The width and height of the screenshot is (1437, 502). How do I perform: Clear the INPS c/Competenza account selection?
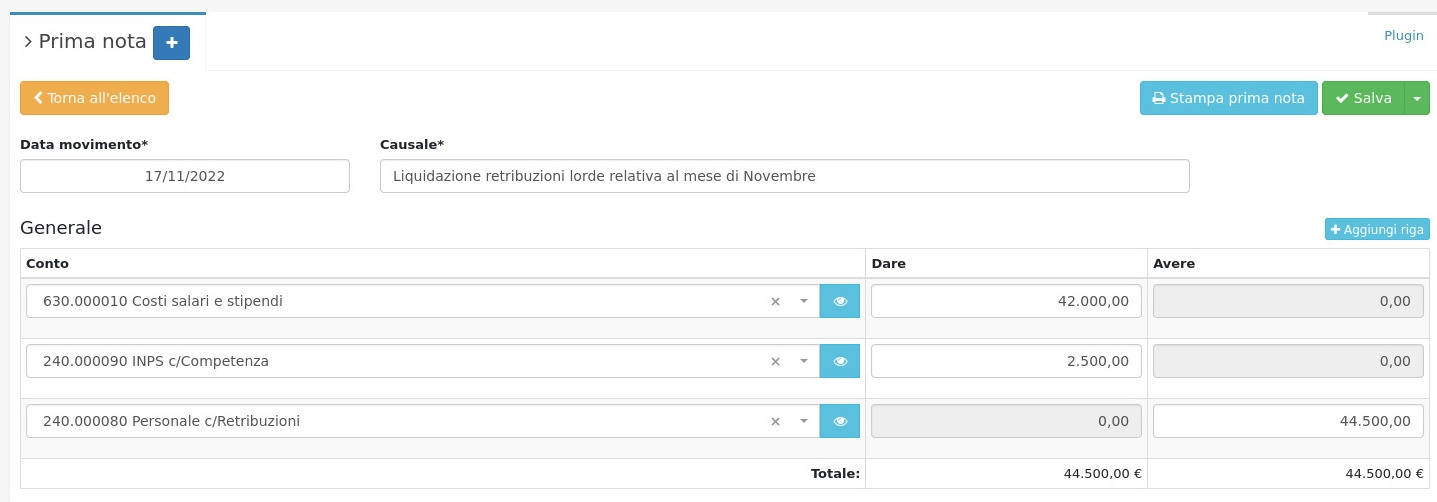tap(775, 361)
